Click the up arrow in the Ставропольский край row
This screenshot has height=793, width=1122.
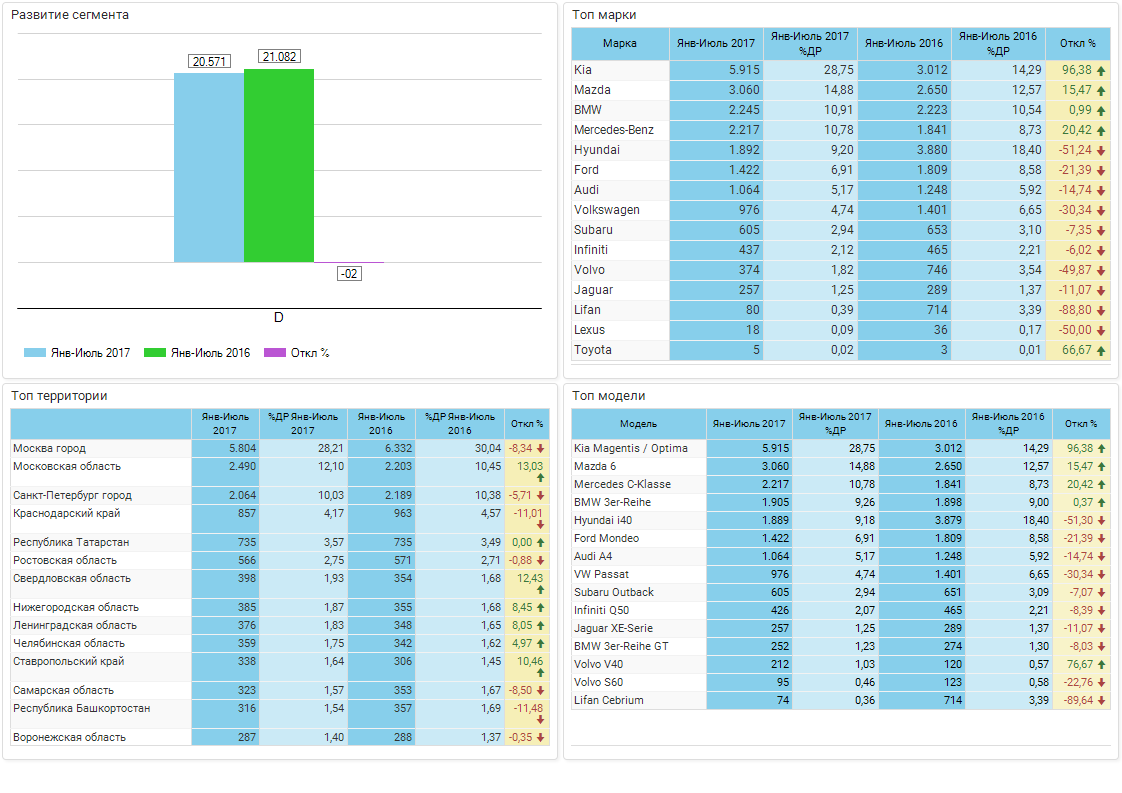click(x=540, y=673)
